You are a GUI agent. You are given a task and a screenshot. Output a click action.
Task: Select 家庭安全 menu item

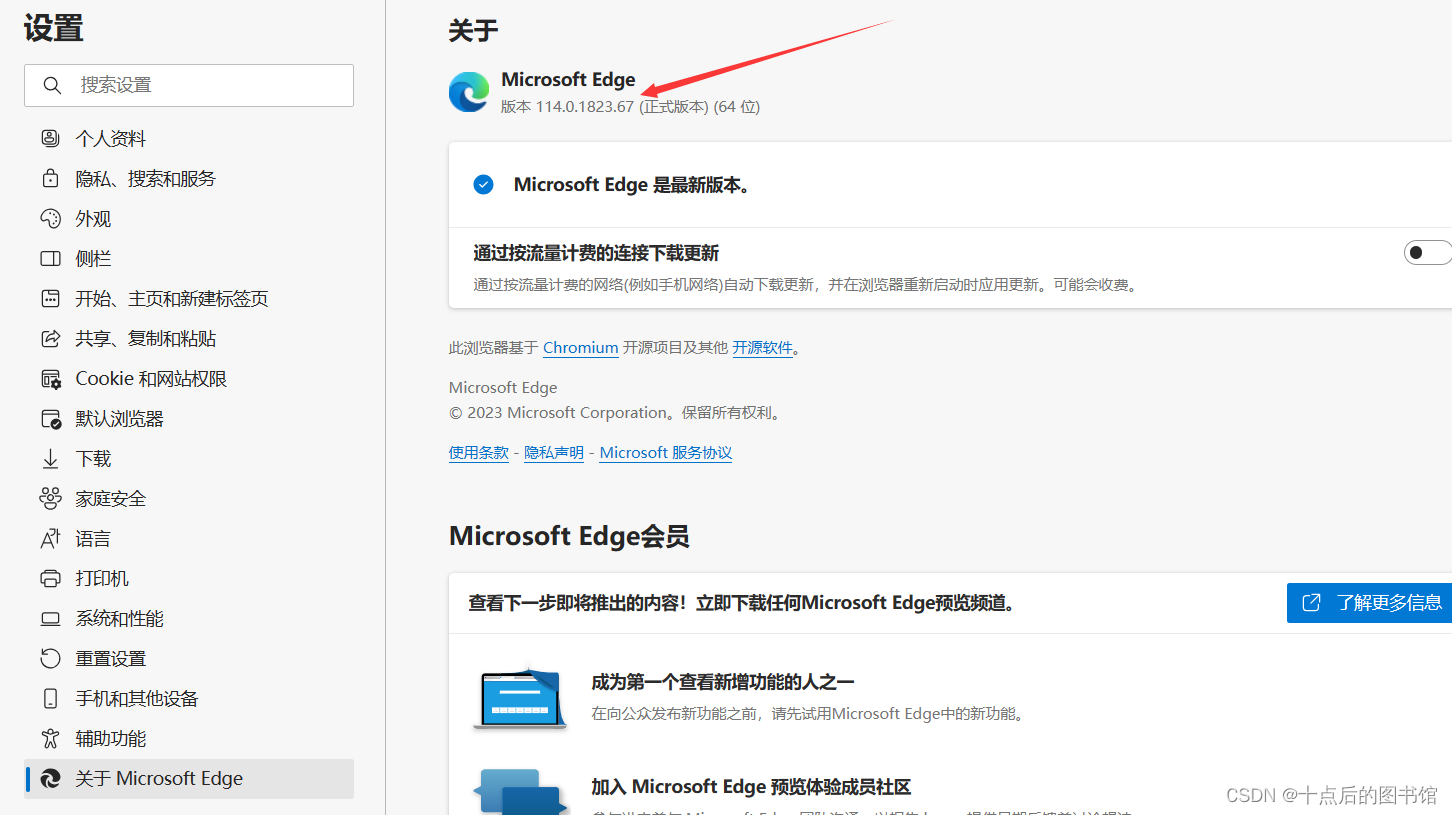tap(189, 498)
